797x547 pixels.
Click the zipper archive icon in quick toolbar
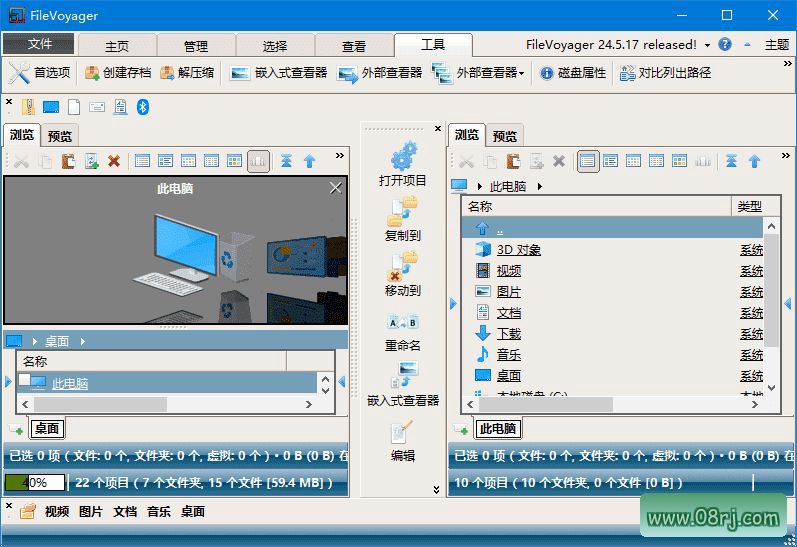tap(28, 107)
